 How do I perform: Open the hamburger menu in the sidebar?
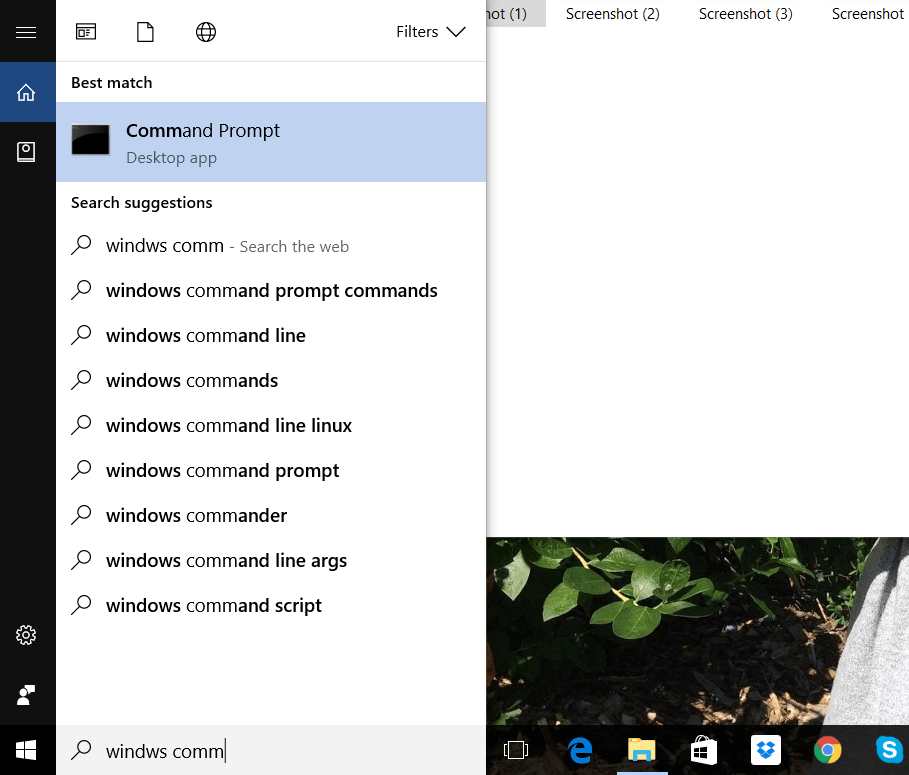[27, 30]
